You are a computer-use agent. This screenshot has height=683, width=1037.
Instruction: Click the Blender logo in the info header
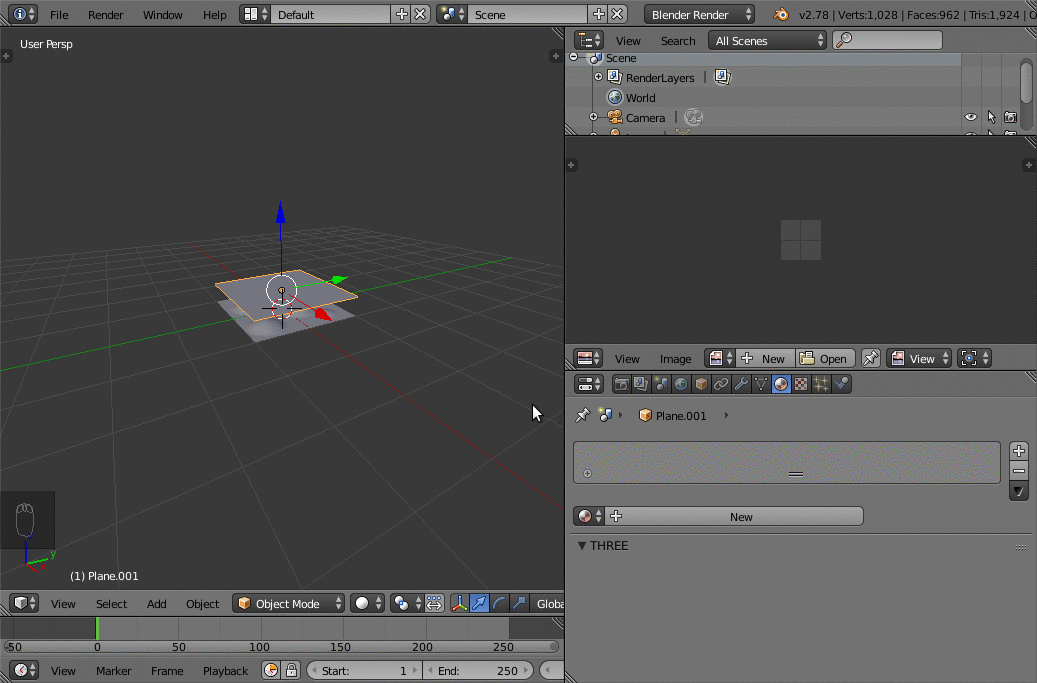tap(781, 15)
